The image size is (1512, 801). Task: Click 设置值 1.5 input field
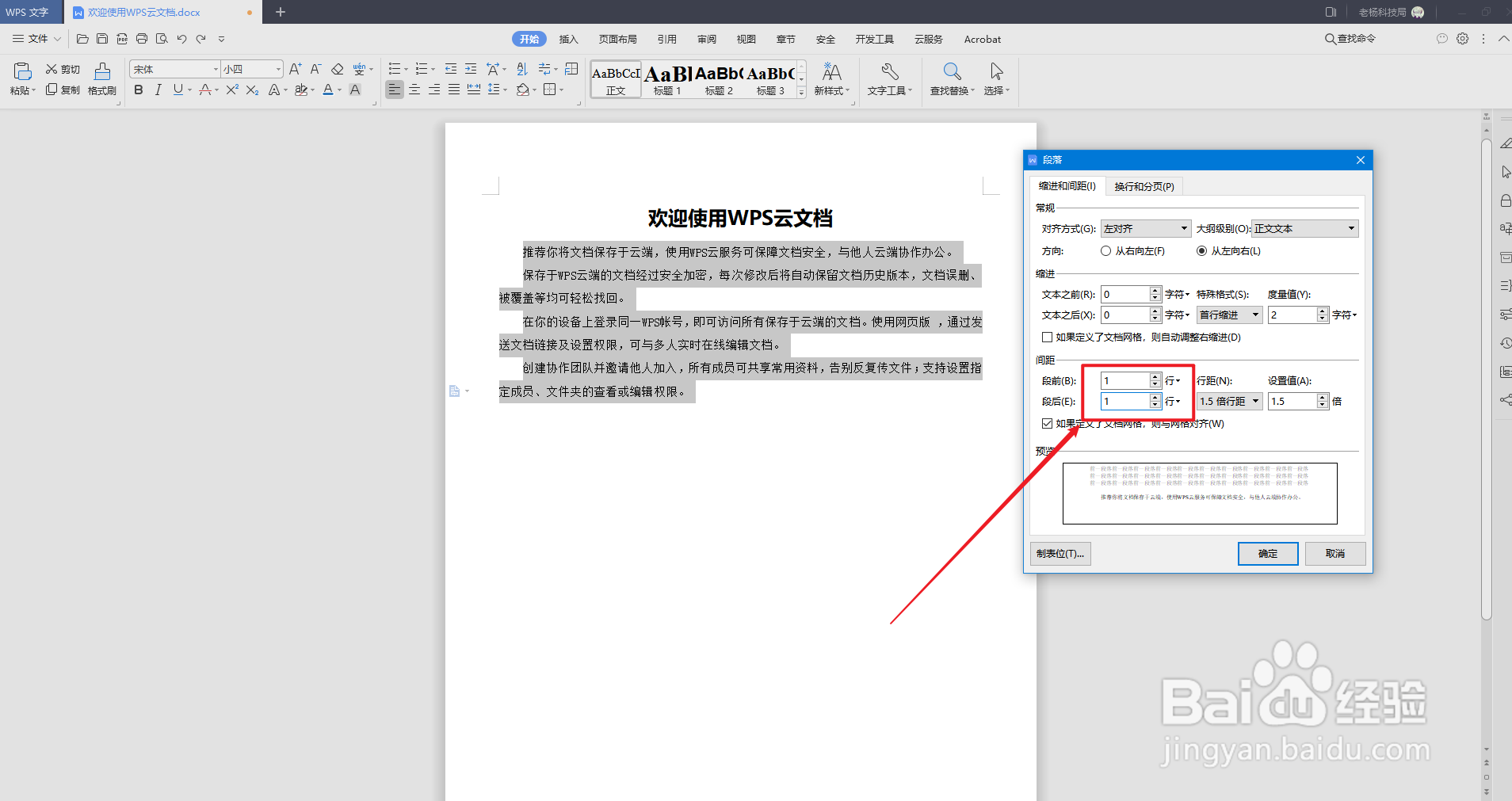1292,402
